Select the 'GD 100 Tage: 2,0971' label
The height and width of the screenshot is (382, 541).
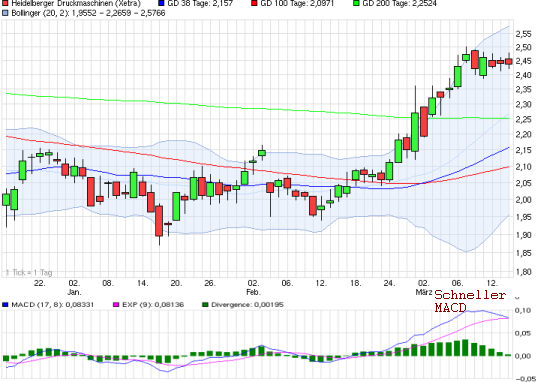click(x=297, y=3)
